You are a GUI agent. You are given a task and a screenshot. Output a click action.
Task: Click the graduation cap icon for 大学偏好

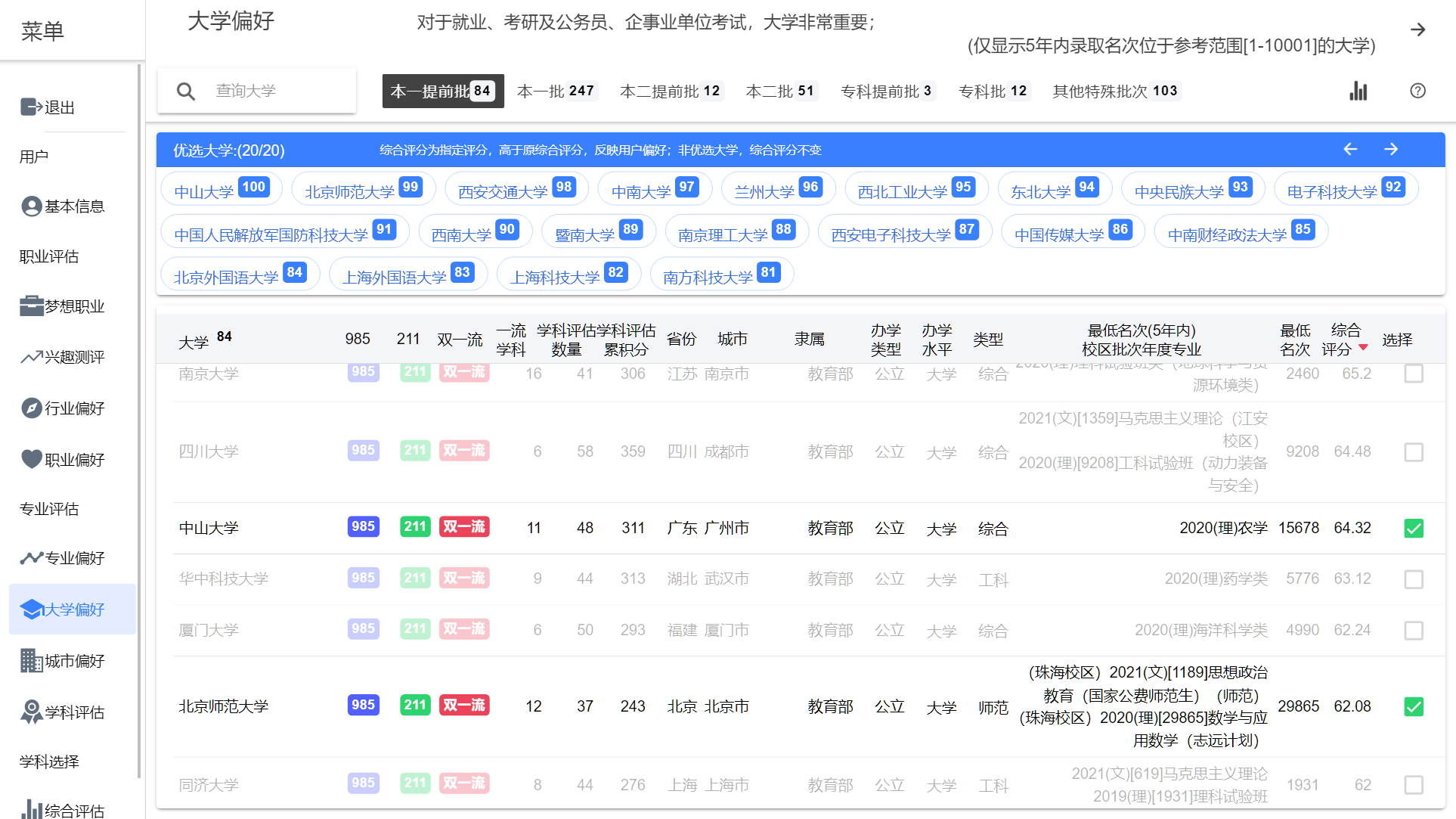click(32, 609)
